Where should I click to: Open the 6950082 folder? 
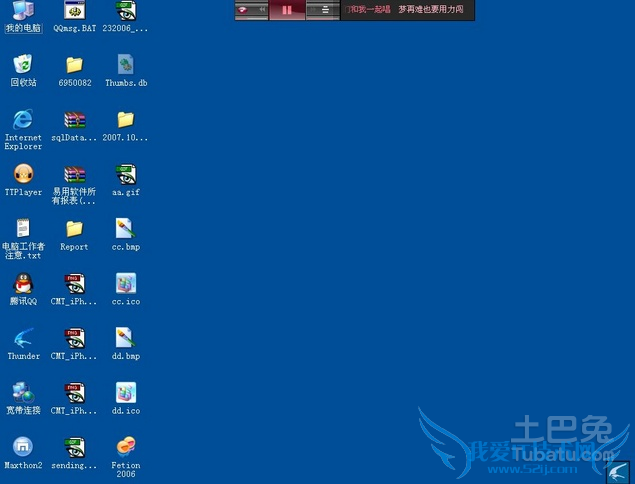coord(75,71)
